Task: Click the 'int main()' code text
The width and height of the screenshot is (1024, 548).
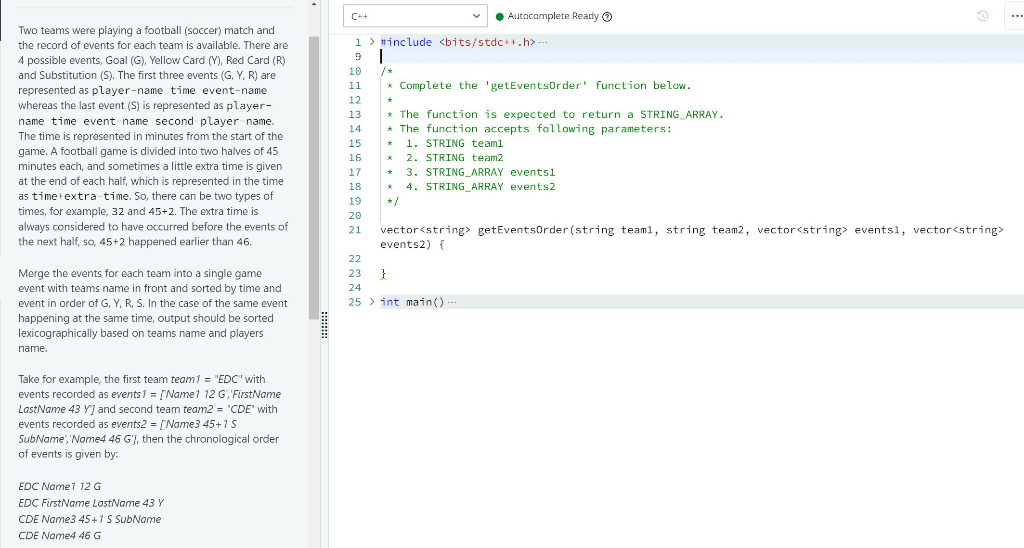Action: point(412,302)
